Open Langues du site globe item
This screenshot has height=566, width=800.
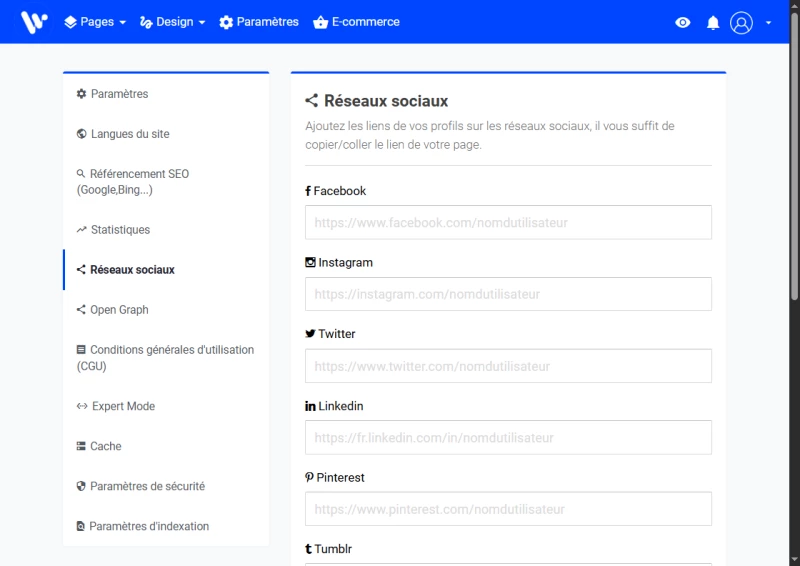[130, 134]
